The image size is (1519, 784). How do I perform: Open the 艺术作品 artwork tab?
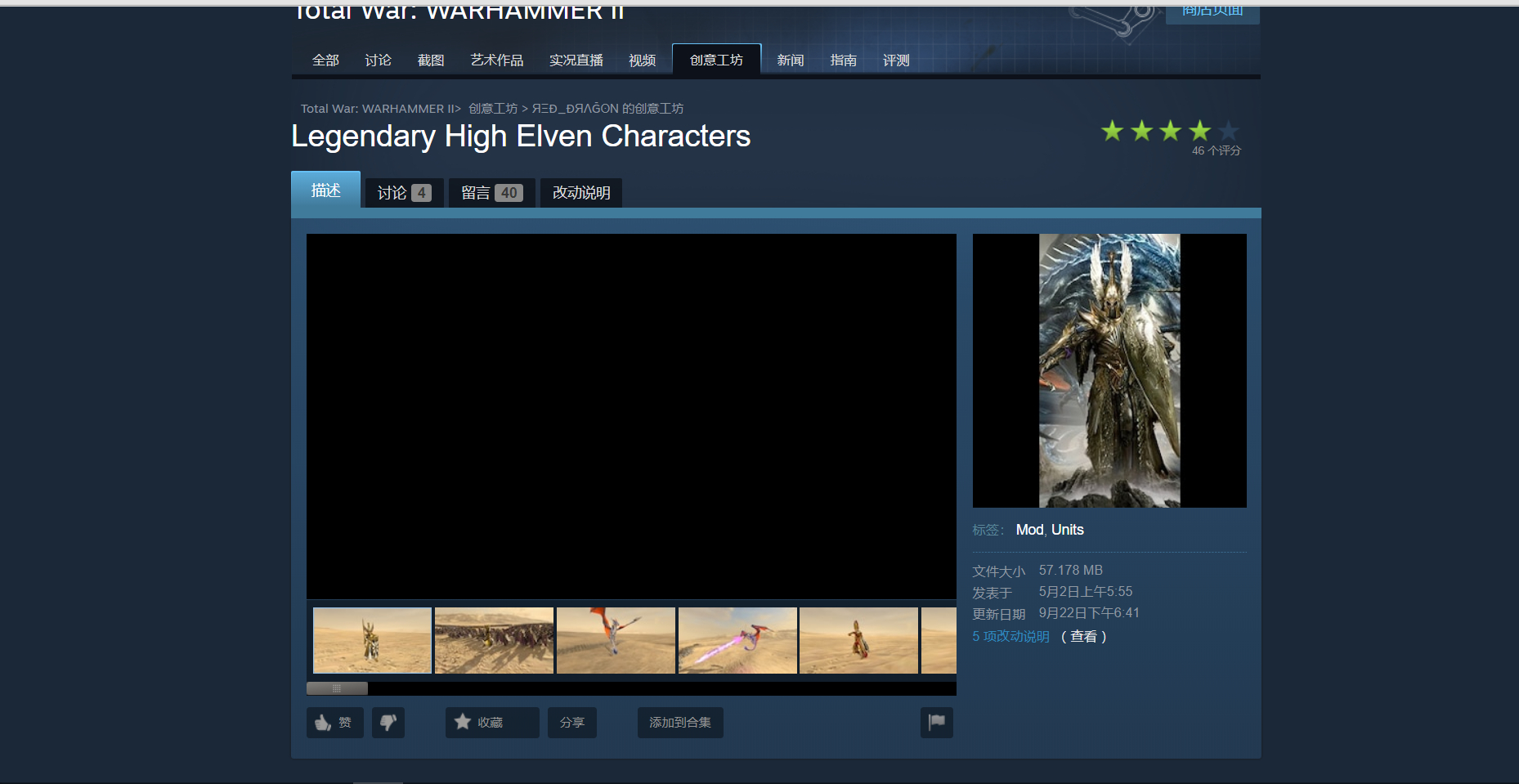[497, 60]
